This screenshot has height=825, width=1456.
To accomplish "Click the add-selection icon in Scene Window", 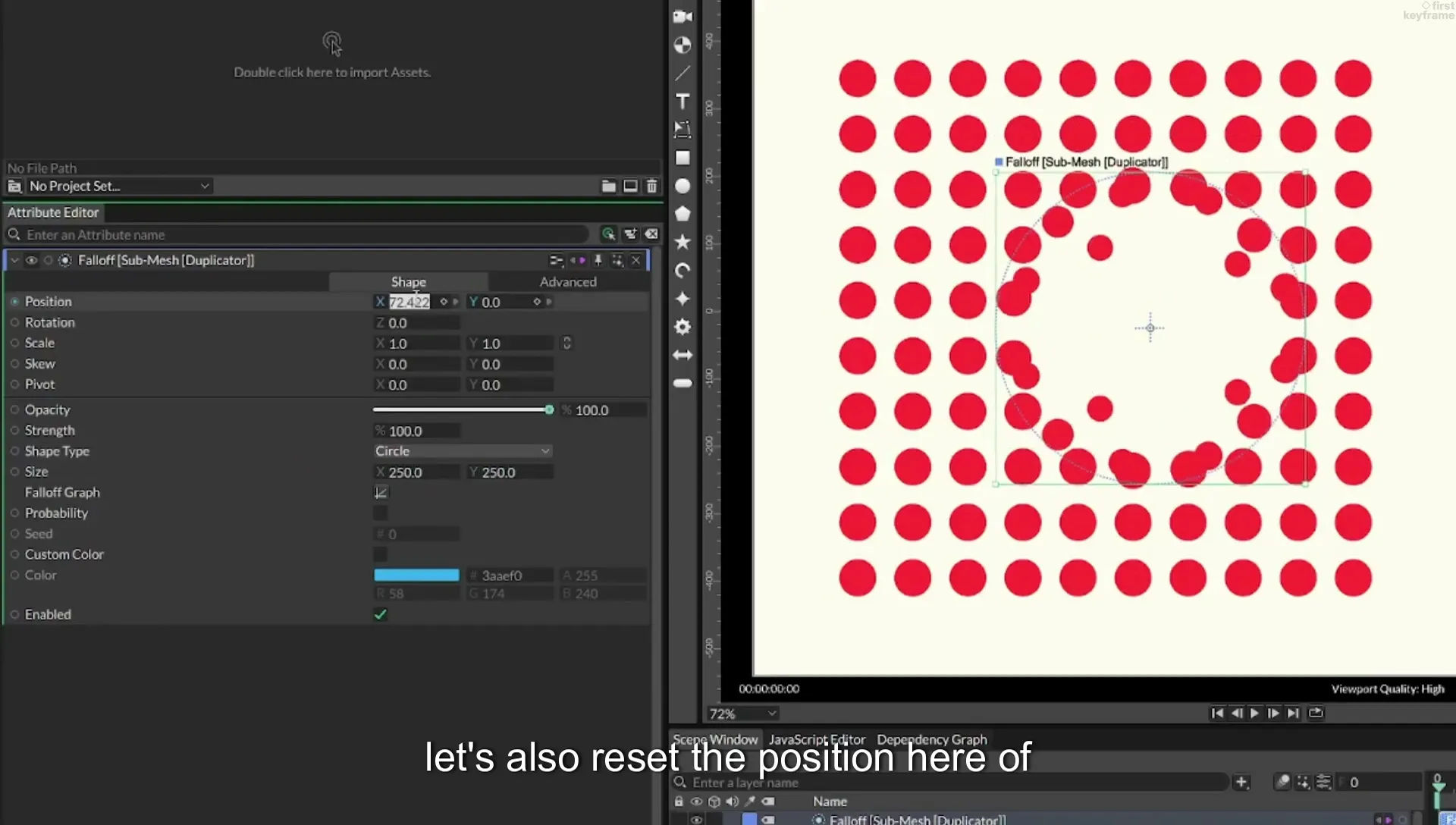I will [1303, 782].
